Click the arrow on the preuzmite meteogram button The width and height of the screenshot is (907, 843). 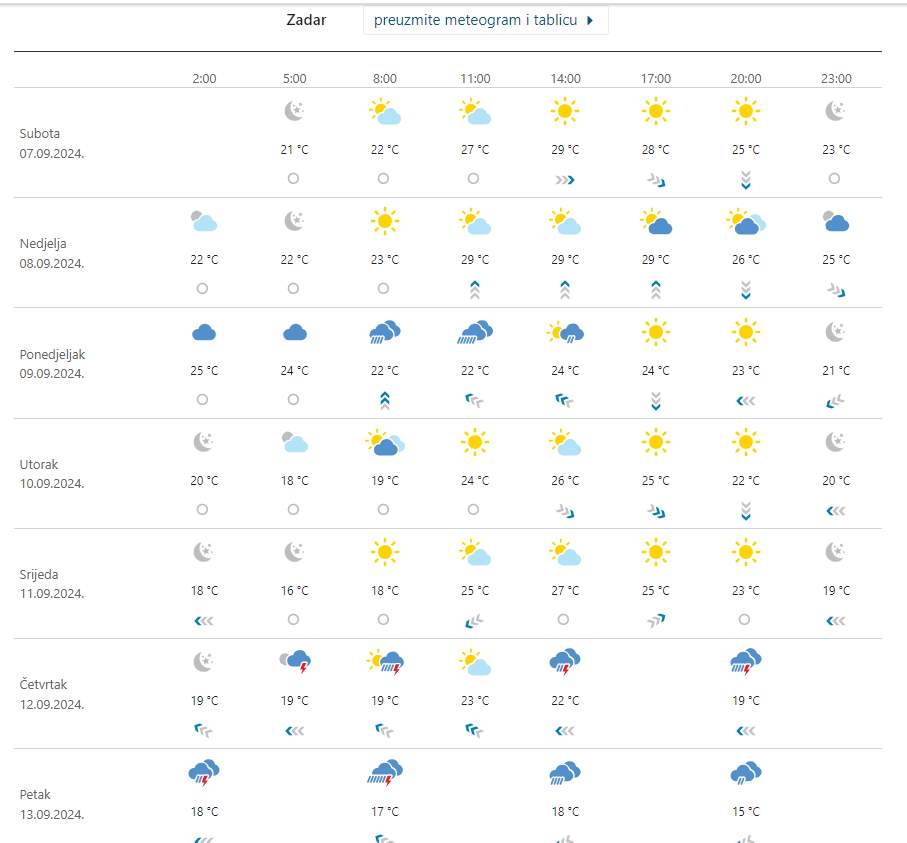(590, 20)
